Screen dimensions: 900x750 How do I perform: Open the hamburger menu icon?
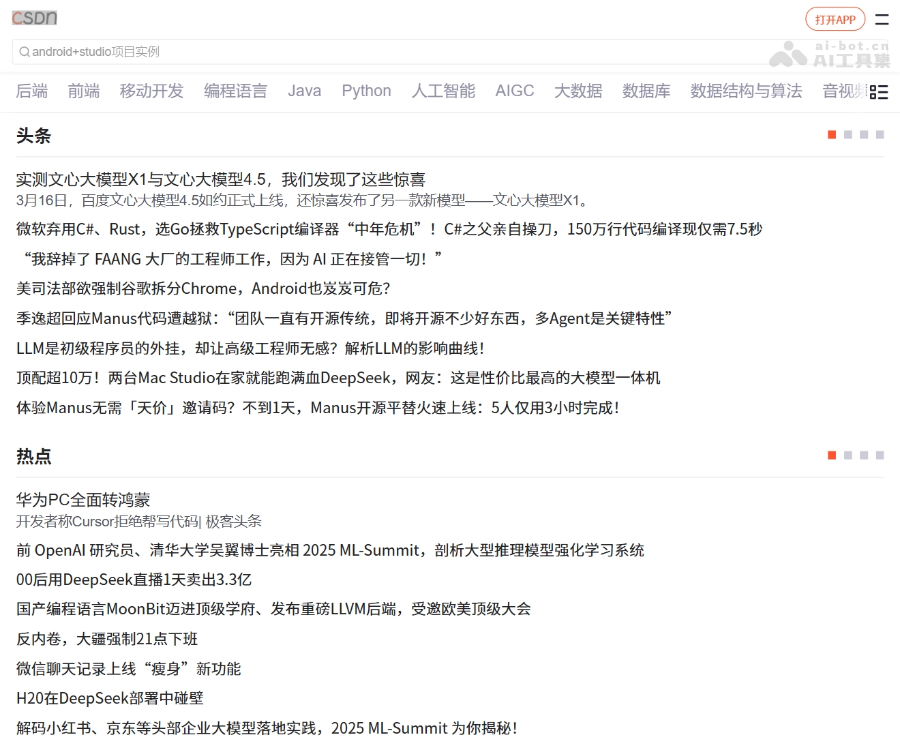point(882,20)
